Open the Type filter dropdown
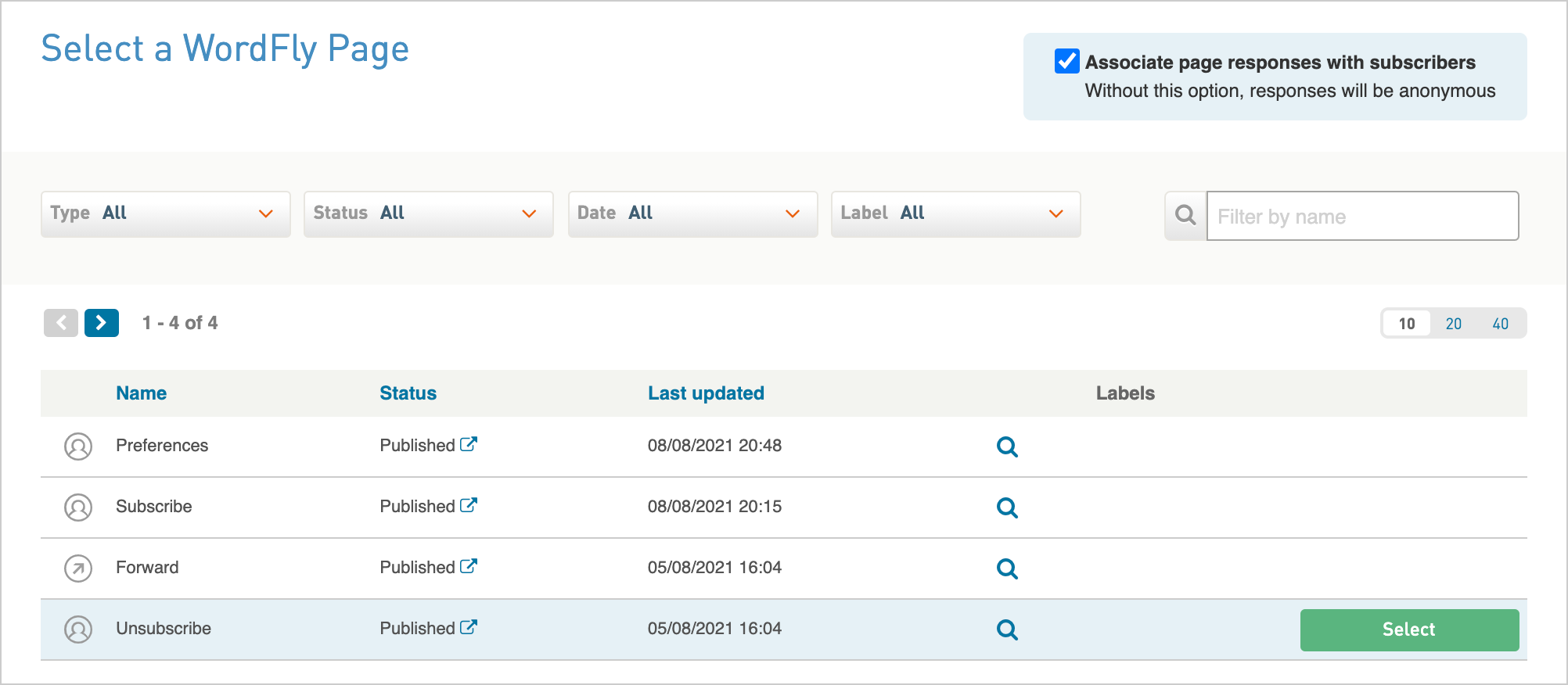The width and height of the screenshot is (1568, 685). (166, 213)
